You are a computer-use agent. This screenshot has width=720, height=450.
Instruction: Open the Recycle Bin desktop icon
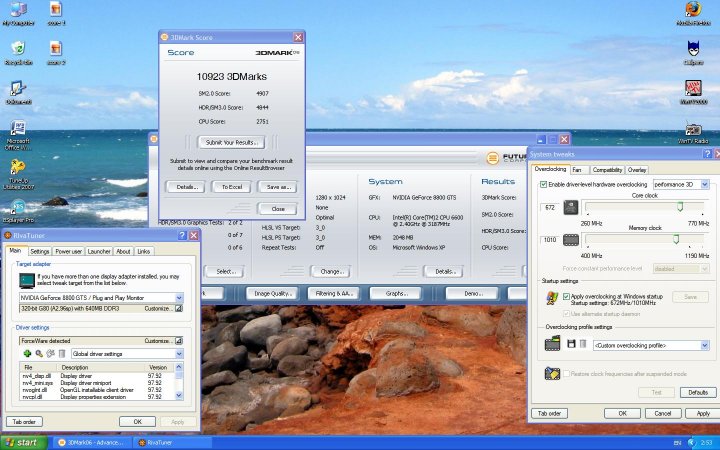pyautogui.click(x=18, y=52)
